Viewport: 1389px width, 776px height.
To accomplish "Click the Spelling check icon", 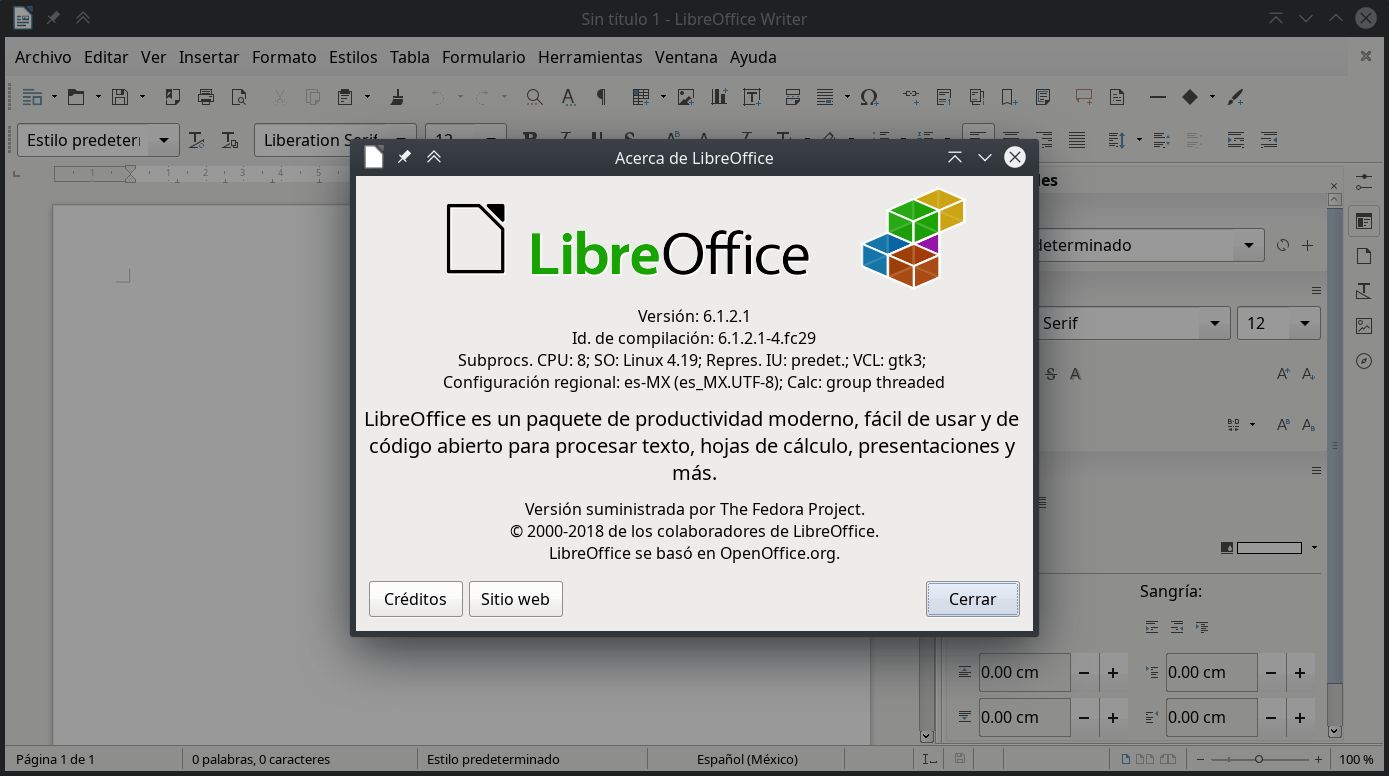I will coord(568,97).
